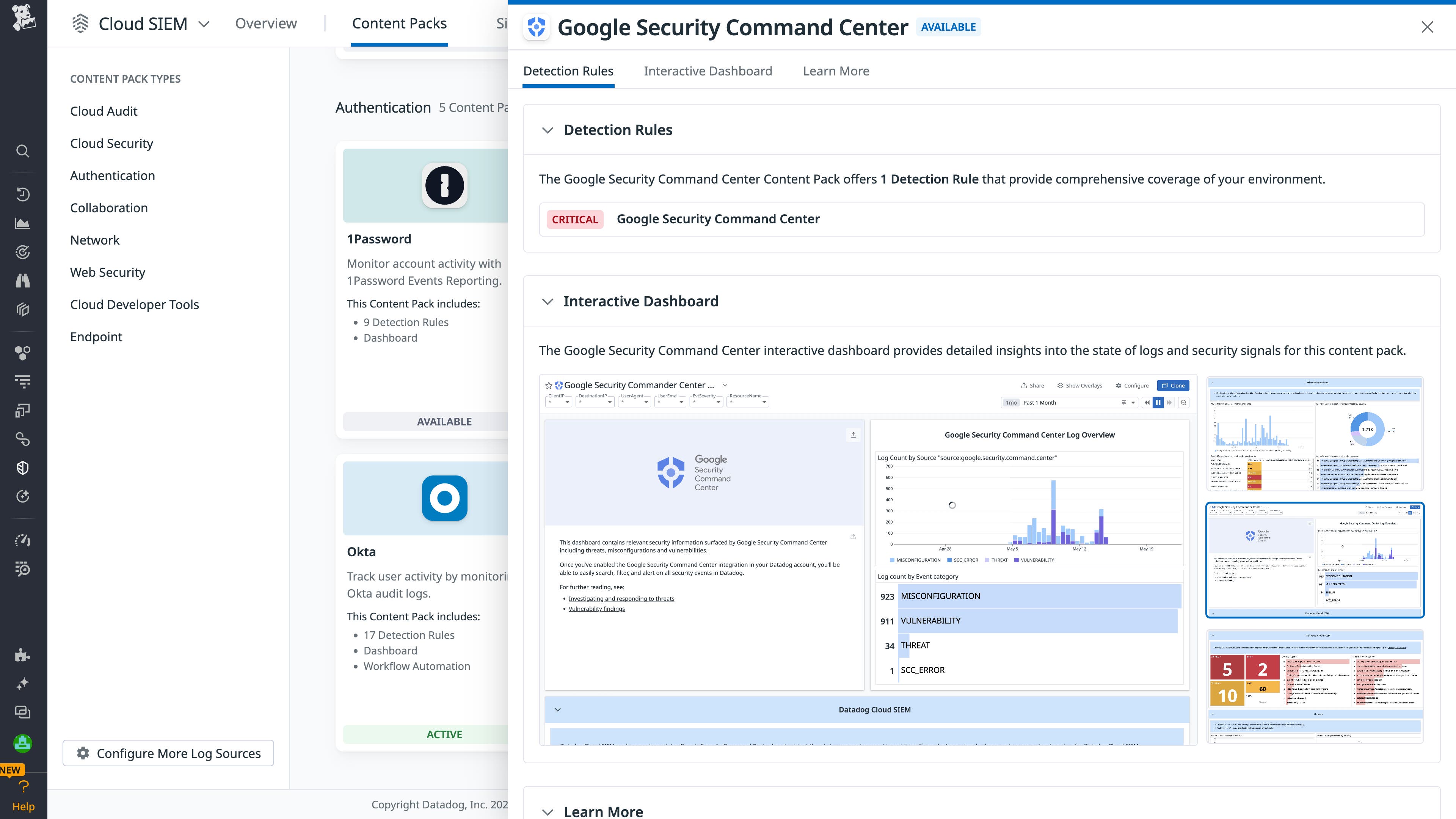Click the Google Security Command Center logo icon
This screenshot has height=819, width=1456.
coord(537,27)
